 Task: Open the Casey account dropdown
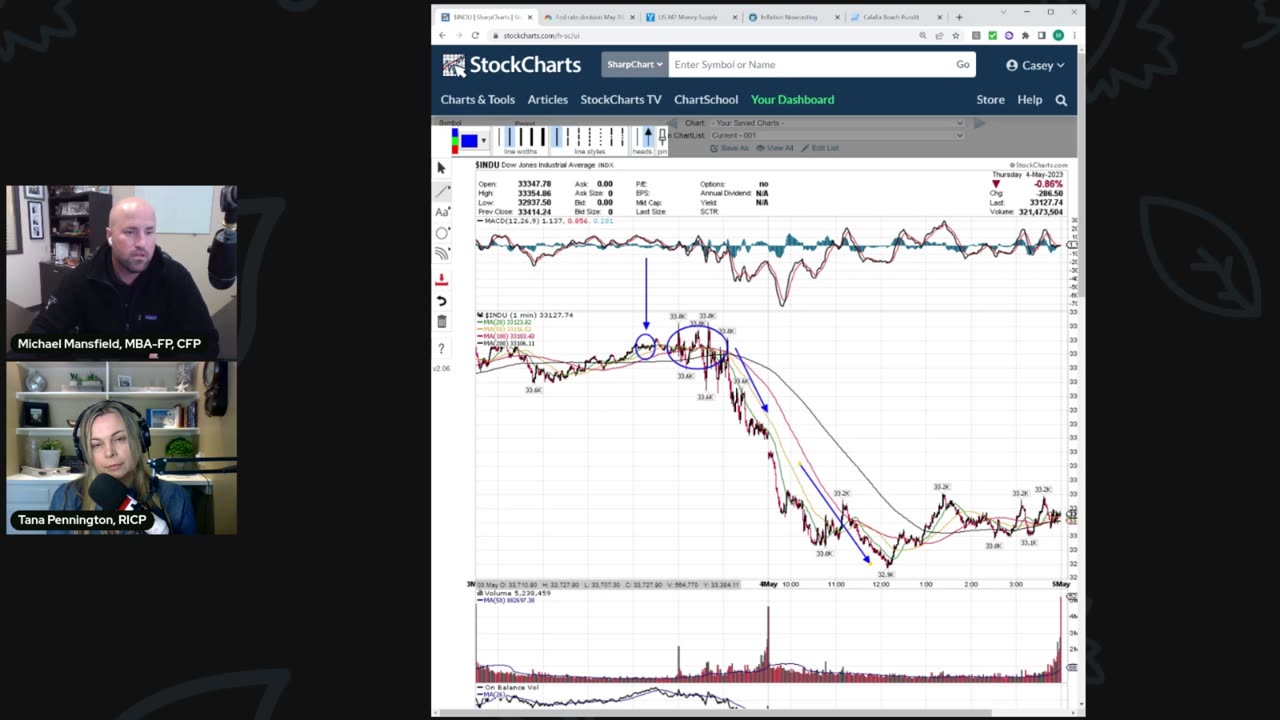click(x=1035, y=65)
